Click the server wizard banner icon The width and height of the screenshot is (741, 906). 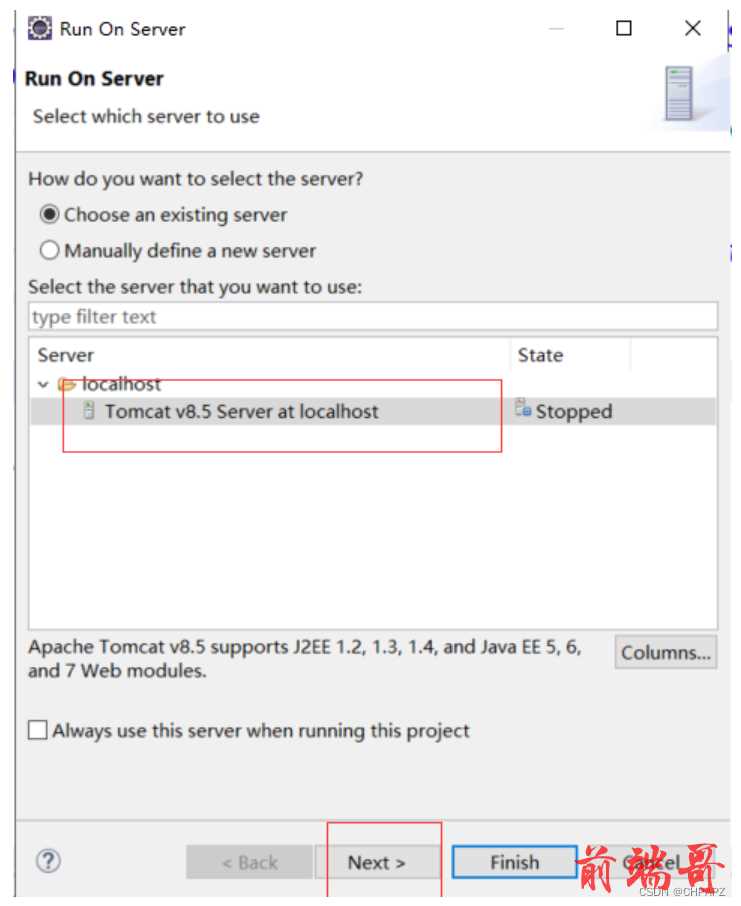[679, 94]
